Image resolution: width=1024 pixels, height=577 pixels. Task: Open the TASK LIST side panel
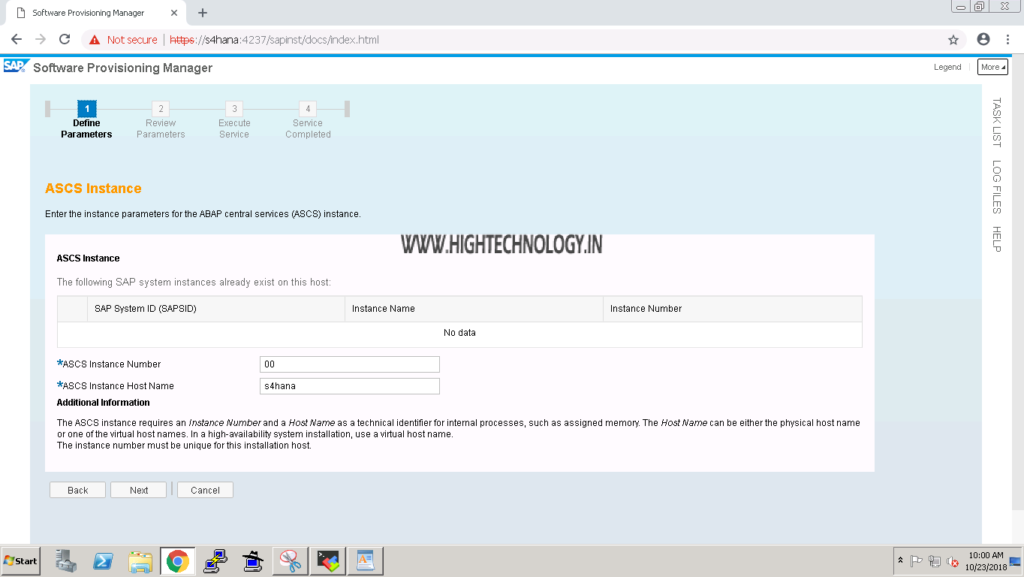[997, 122]
